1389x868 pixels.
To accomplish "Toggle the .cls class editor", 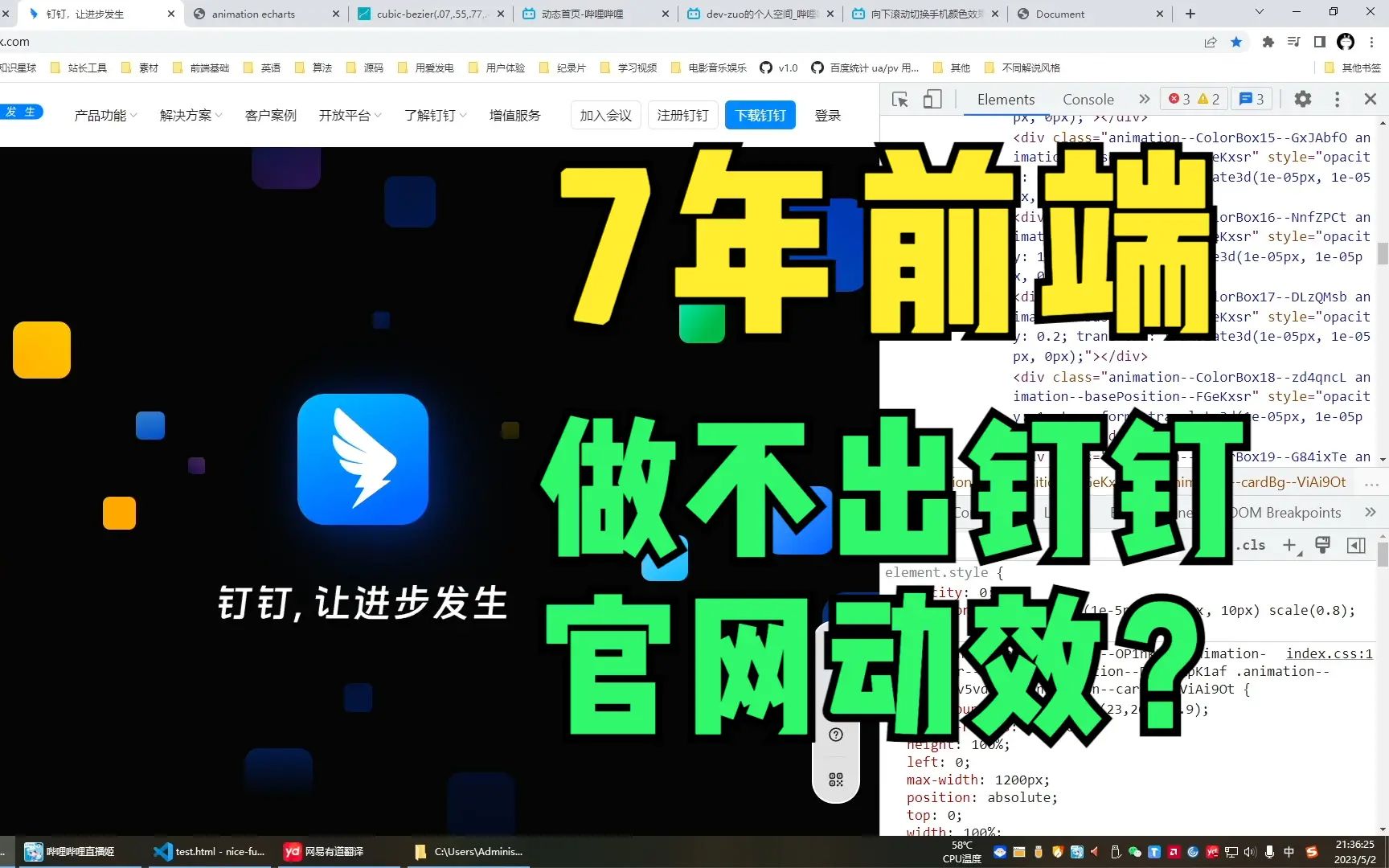I will pyautogui.click(x=1252, y=545).
